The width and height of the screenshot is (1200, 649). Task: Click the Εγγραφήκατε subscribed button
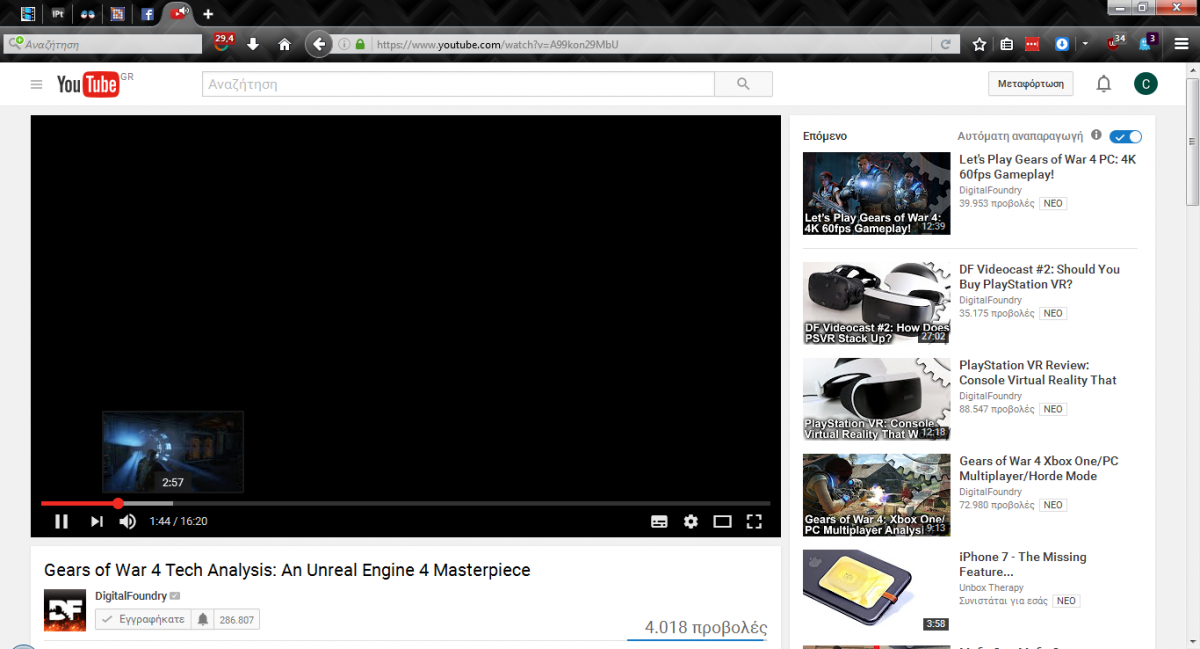point(141,619)
